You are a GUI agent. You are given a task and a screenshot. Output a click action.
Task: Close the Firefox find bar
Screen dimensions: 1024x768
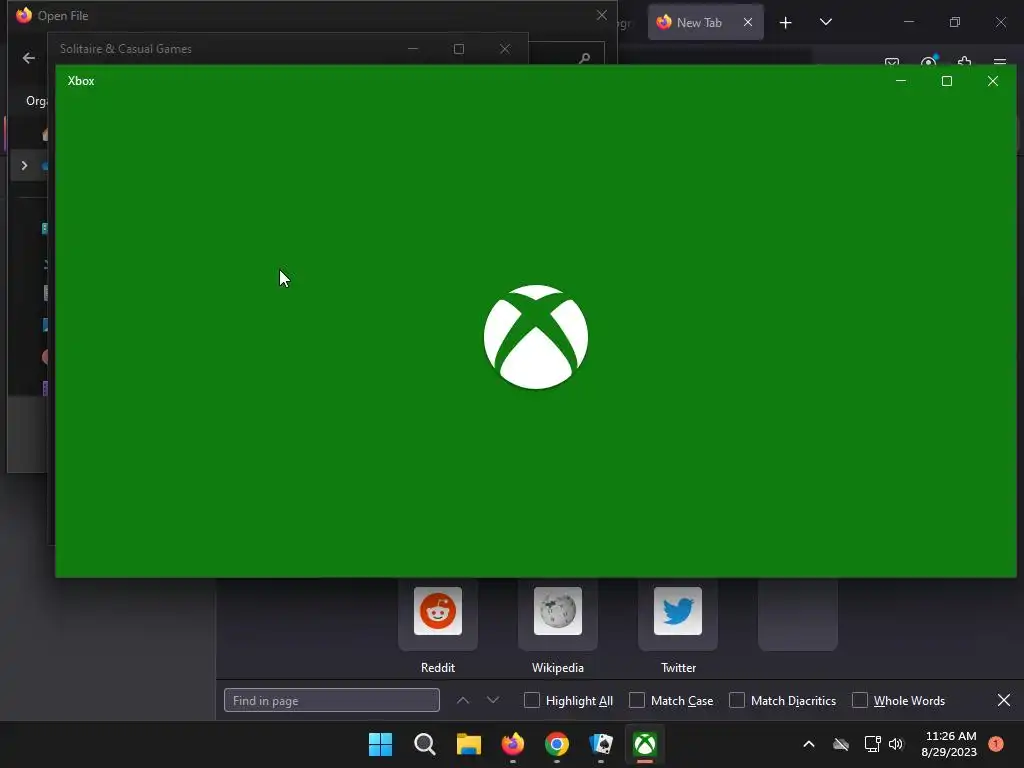click(x=1004, y=700)
